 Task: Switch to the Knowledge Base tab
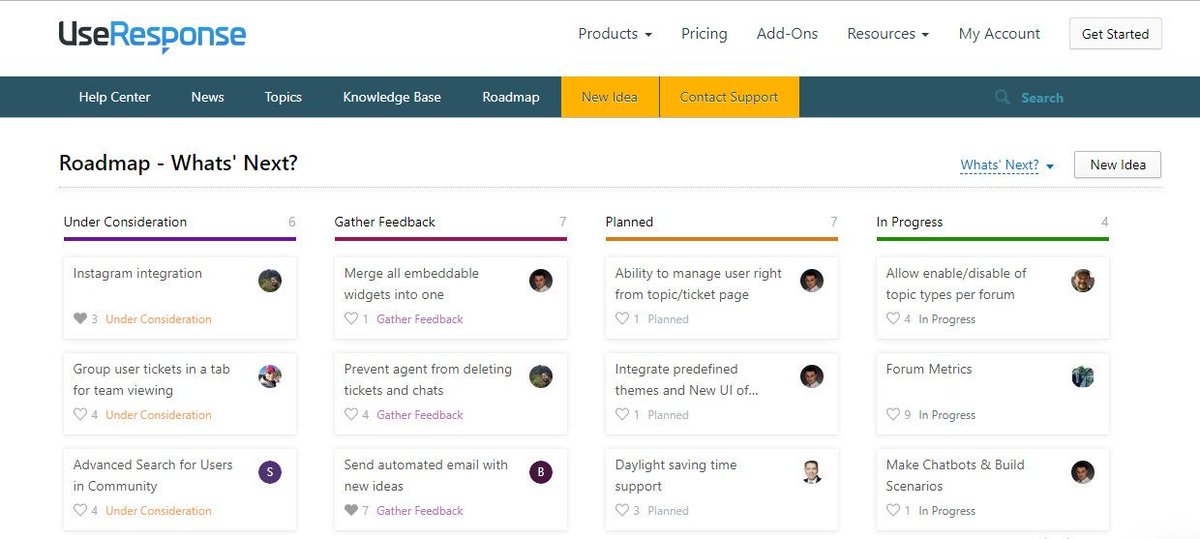tap(392, 97)
